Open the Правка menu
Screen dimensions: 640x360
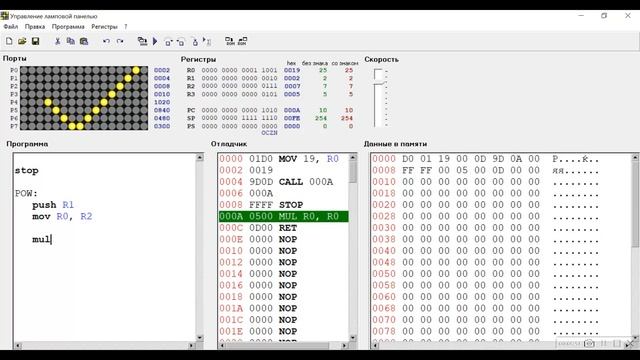(x=35, y=27)
